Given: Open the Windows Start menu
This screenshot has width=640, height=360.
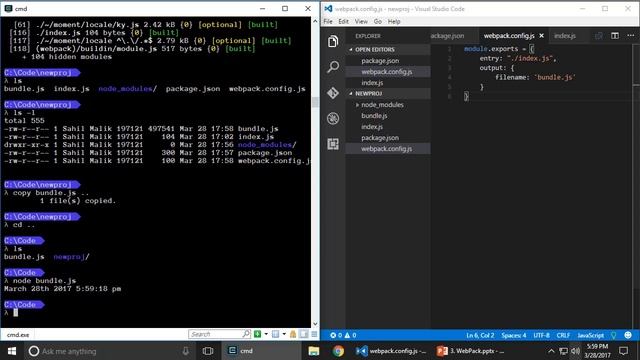Looking at the screenshot, I should pos(11,351).
